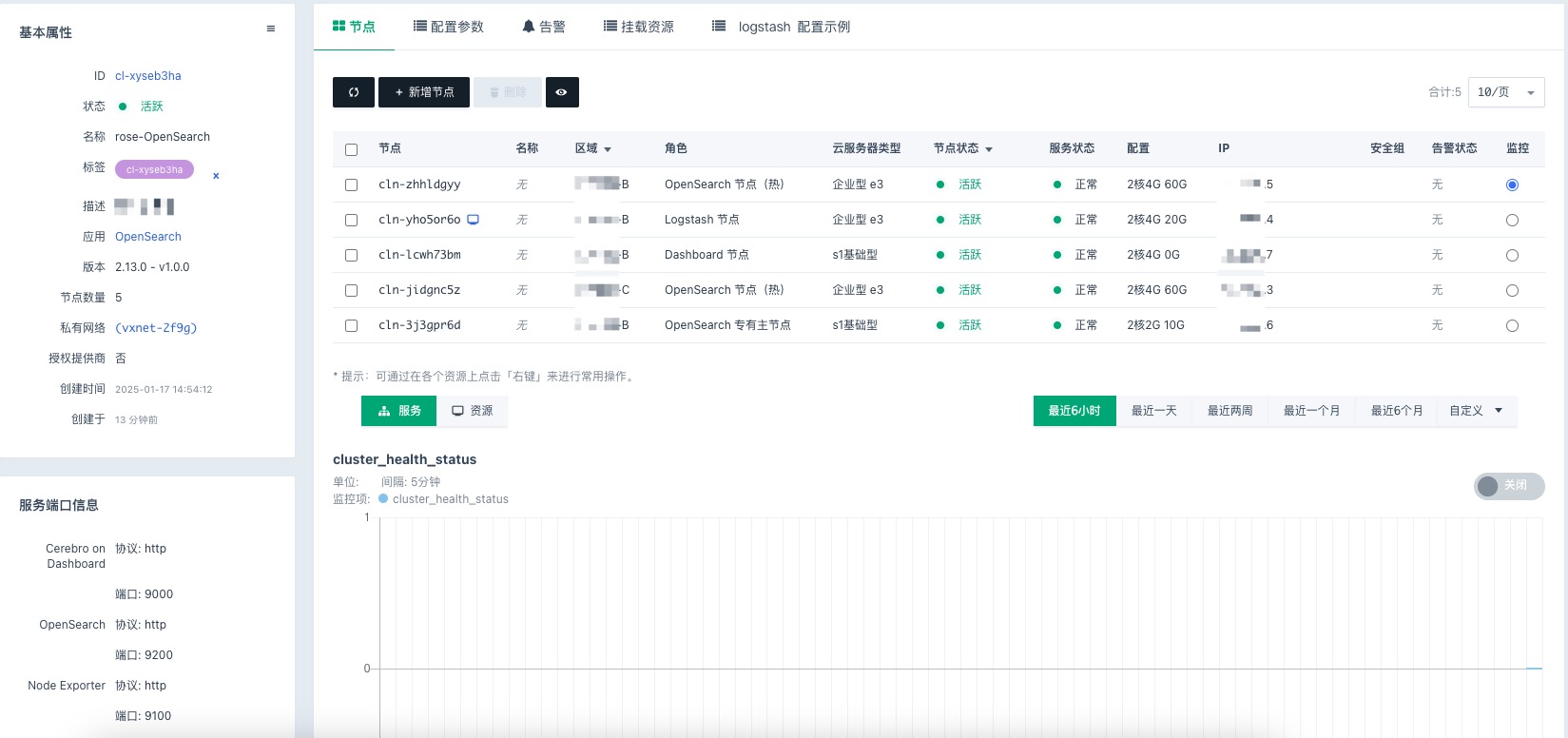Select the 最近一天 time range

click(1153, 411)
